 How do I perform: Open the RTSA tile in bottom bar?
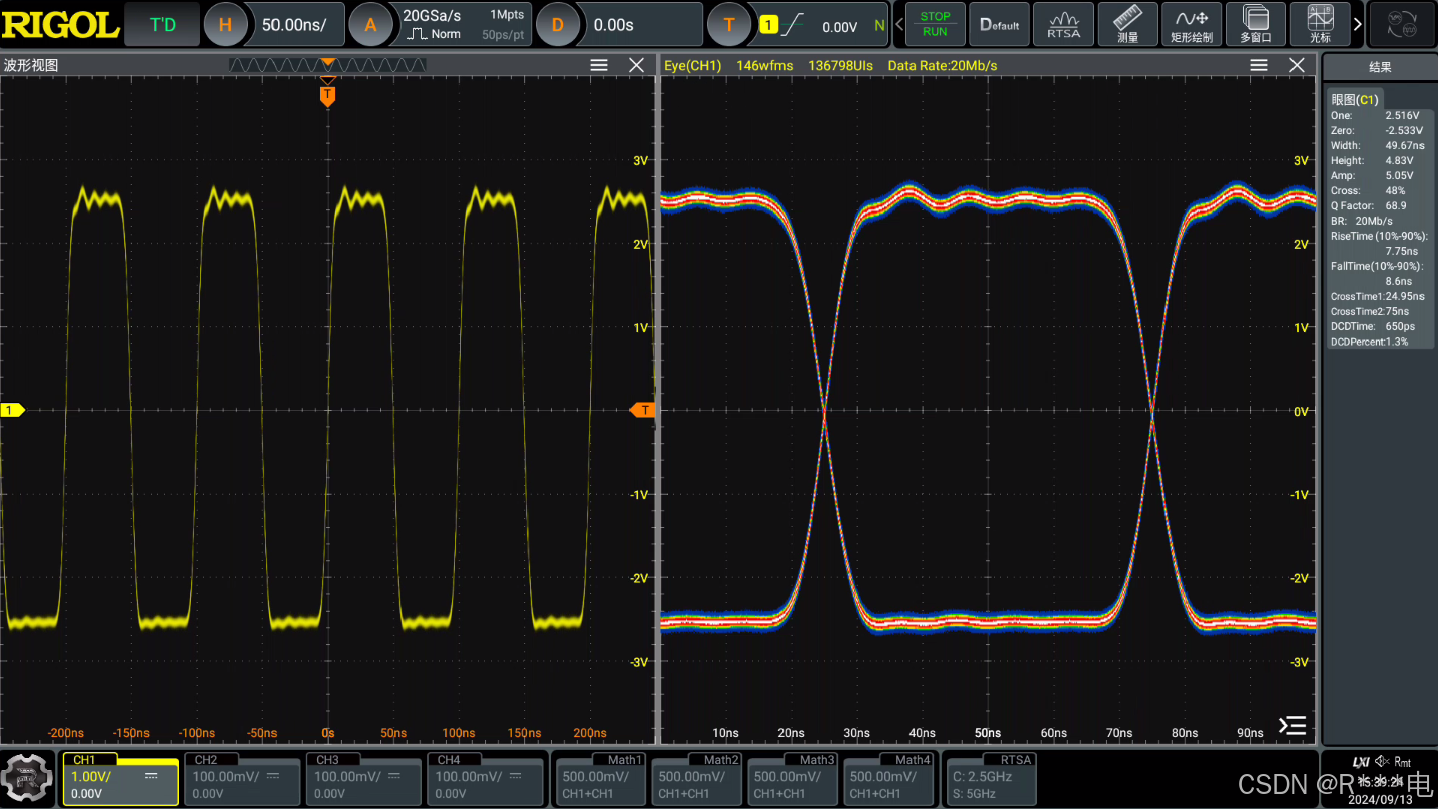pyautogui.click(x=992, y=779)
